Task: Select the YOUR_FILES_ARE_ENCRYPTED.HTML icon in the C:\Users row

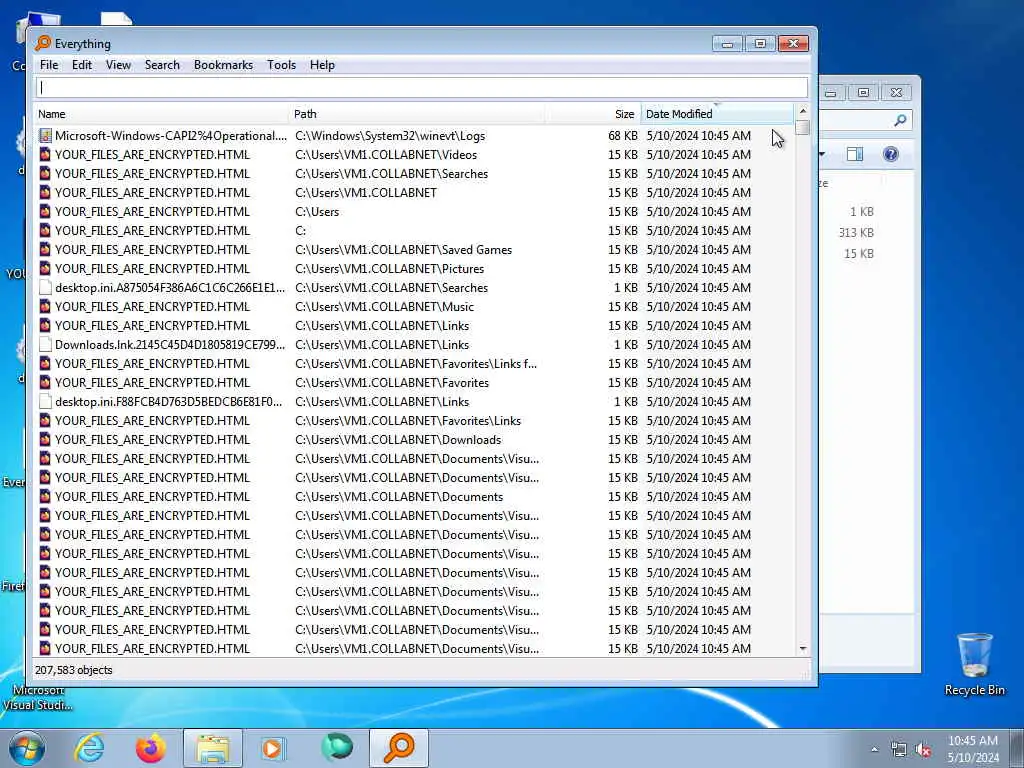Action: coord(45,212)
